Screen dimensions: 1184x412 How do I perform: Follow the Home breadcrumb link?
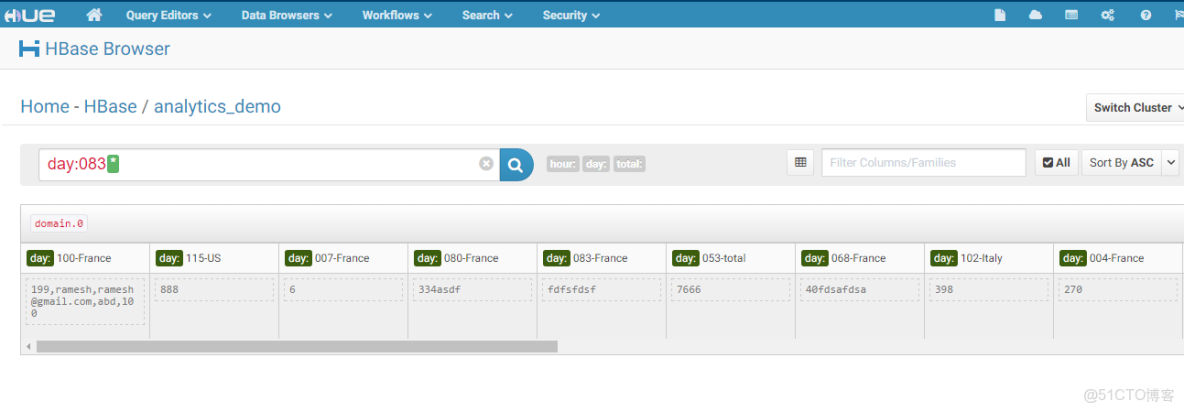click(45, 106)
